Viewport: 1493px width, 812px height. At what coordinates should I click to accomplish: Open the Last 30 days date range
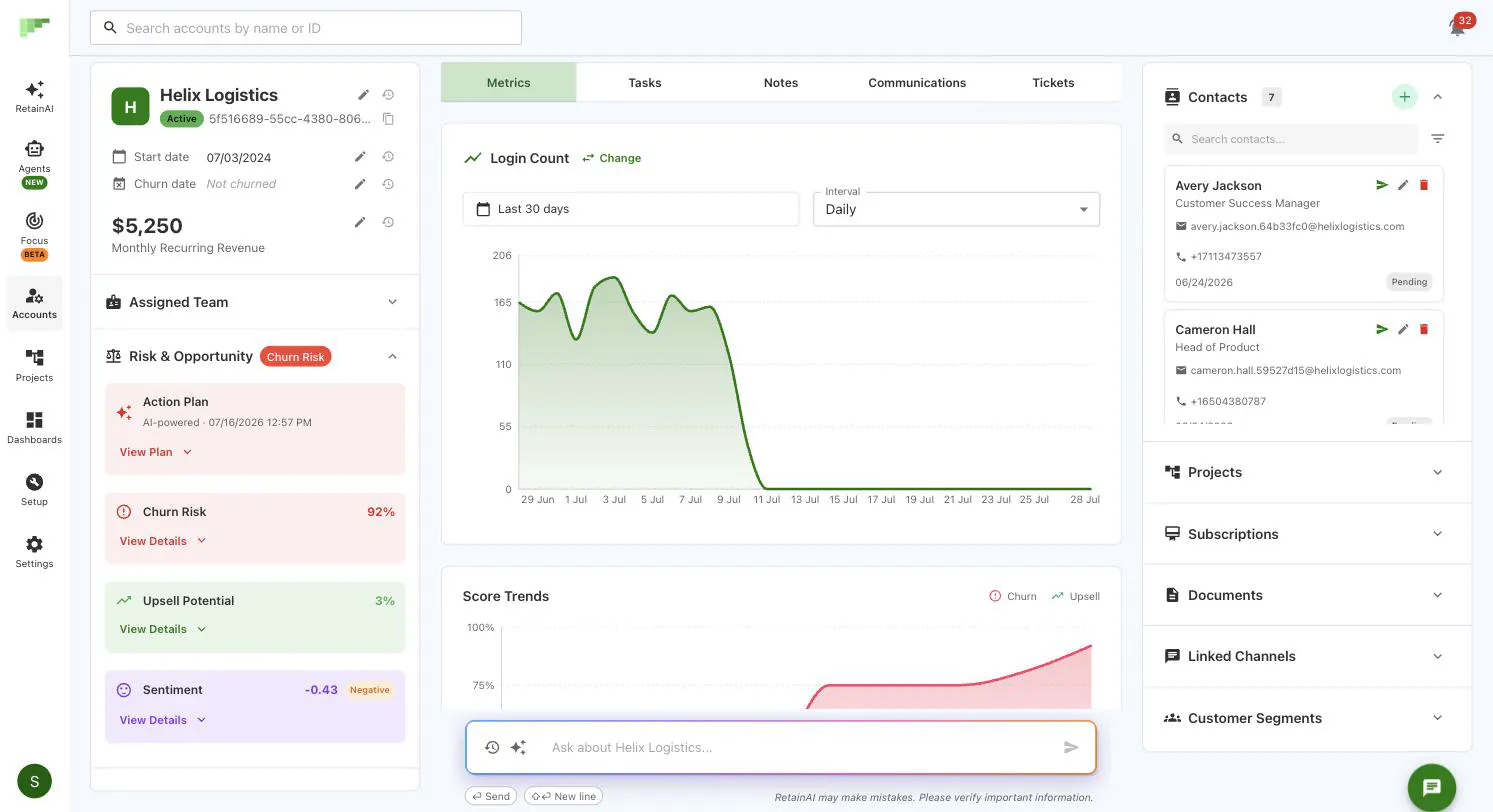pyautogui.click(x=631, y=209)
